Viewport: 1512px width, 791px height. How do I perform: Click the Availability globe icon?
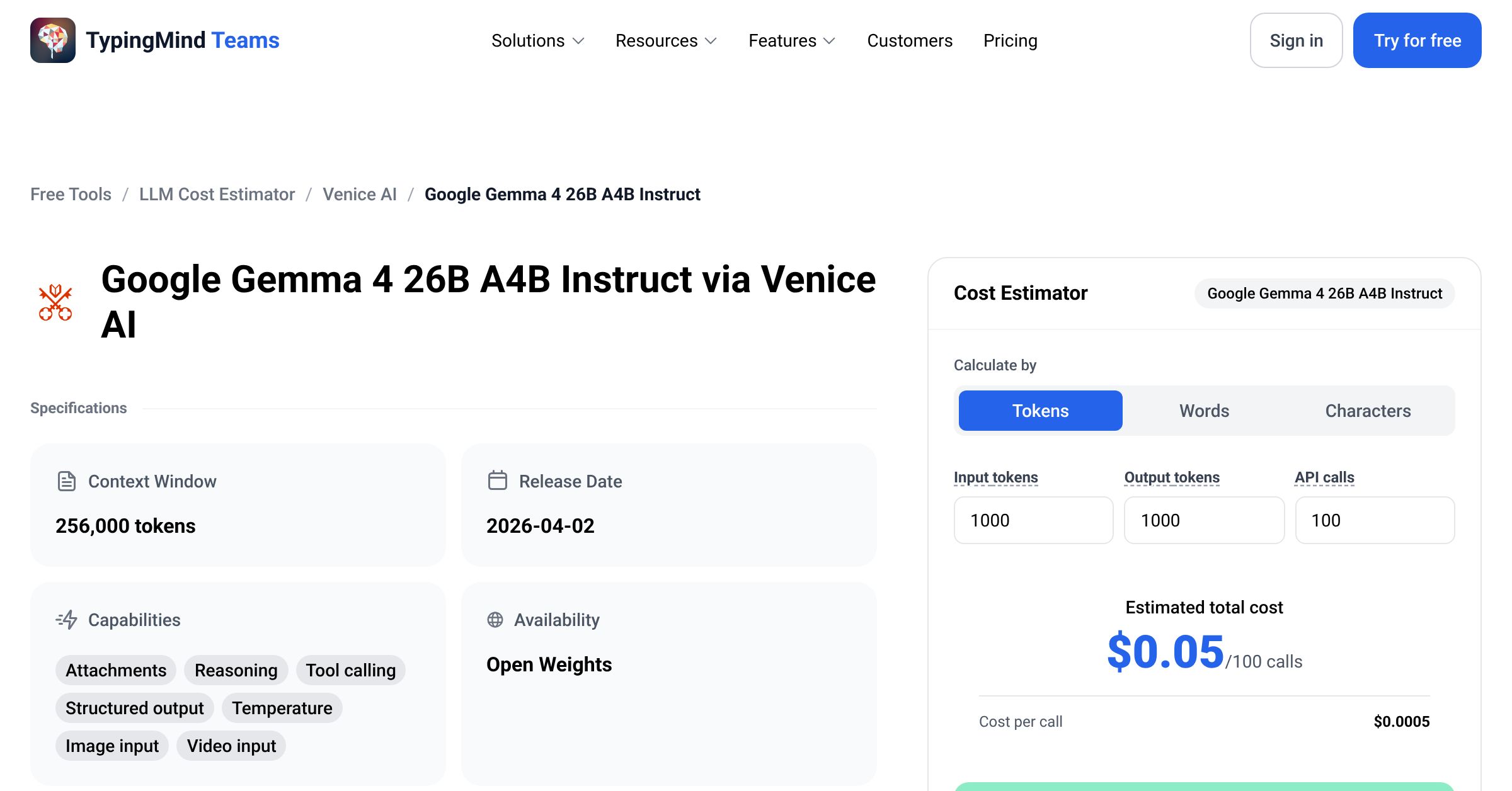(495, 620)
